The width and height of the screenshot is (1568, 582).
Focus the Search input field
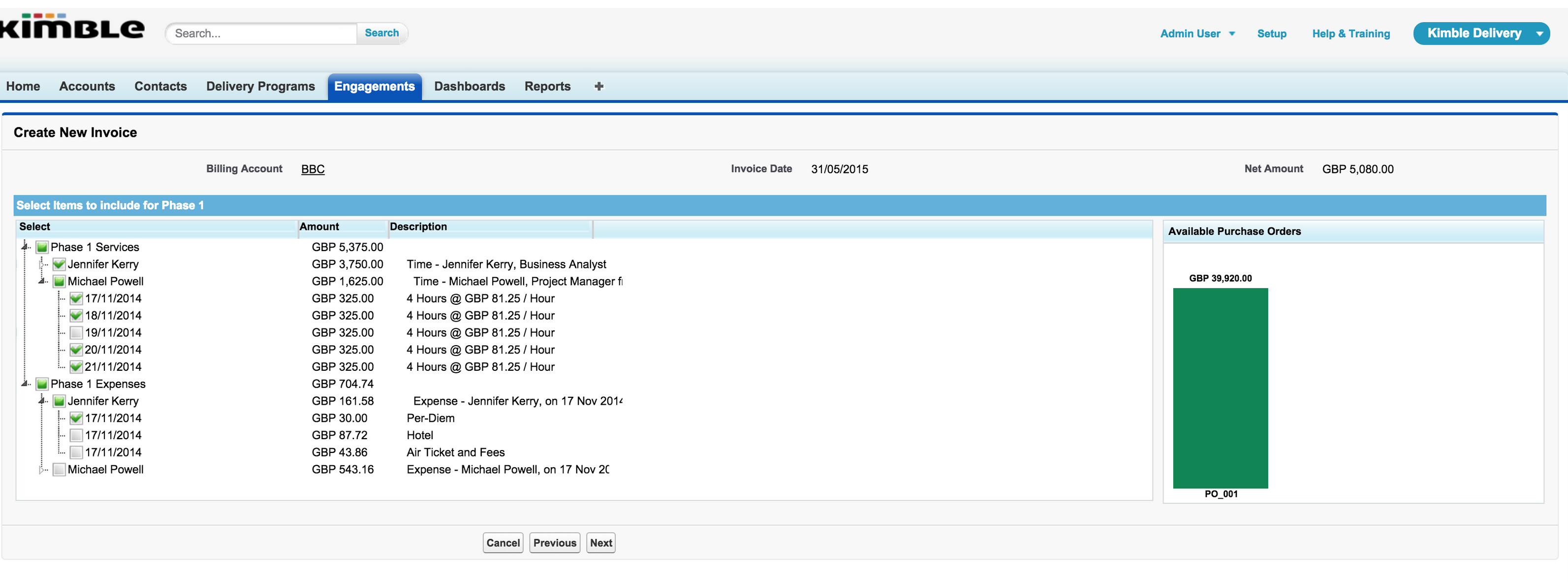pyautogui.click(x=262, y=33)
